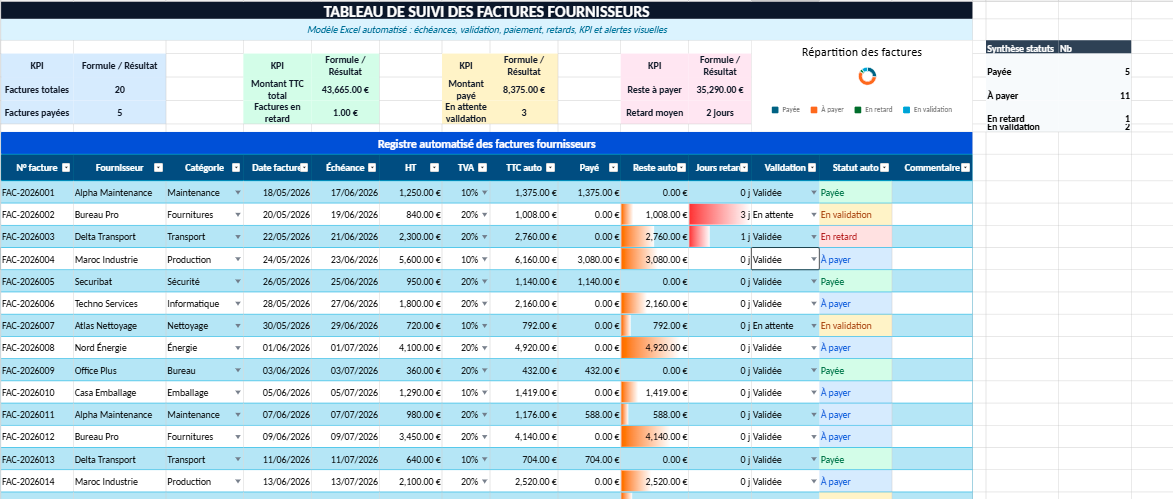Select Factures totales value 20
The image size is (1173, 499).
click(119, 89)
